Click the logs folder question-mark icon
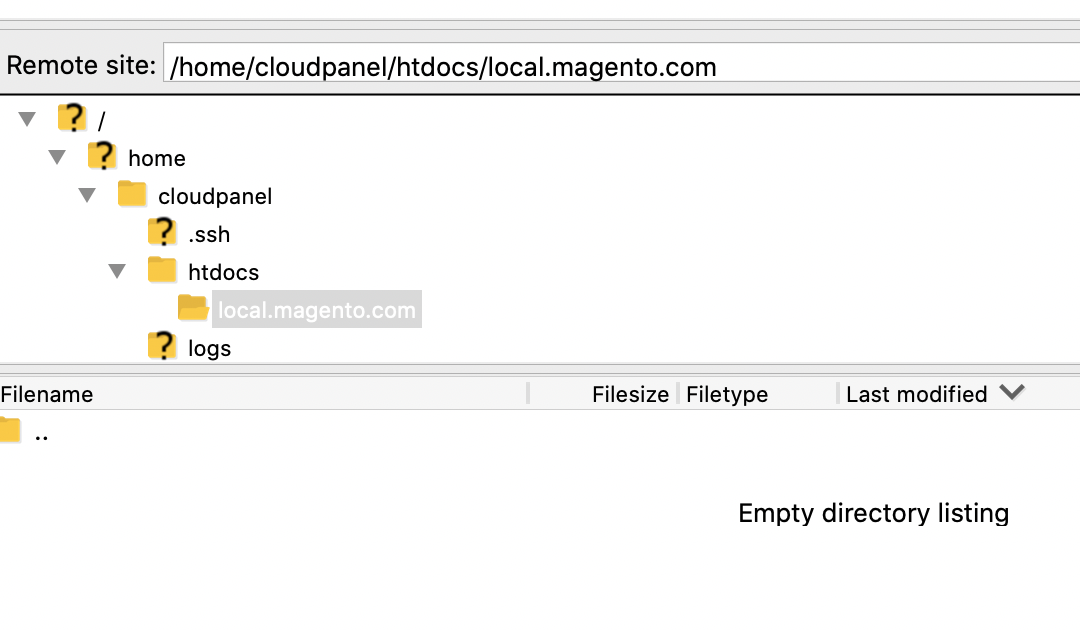 pyautogui.click(x=162, y=347)
